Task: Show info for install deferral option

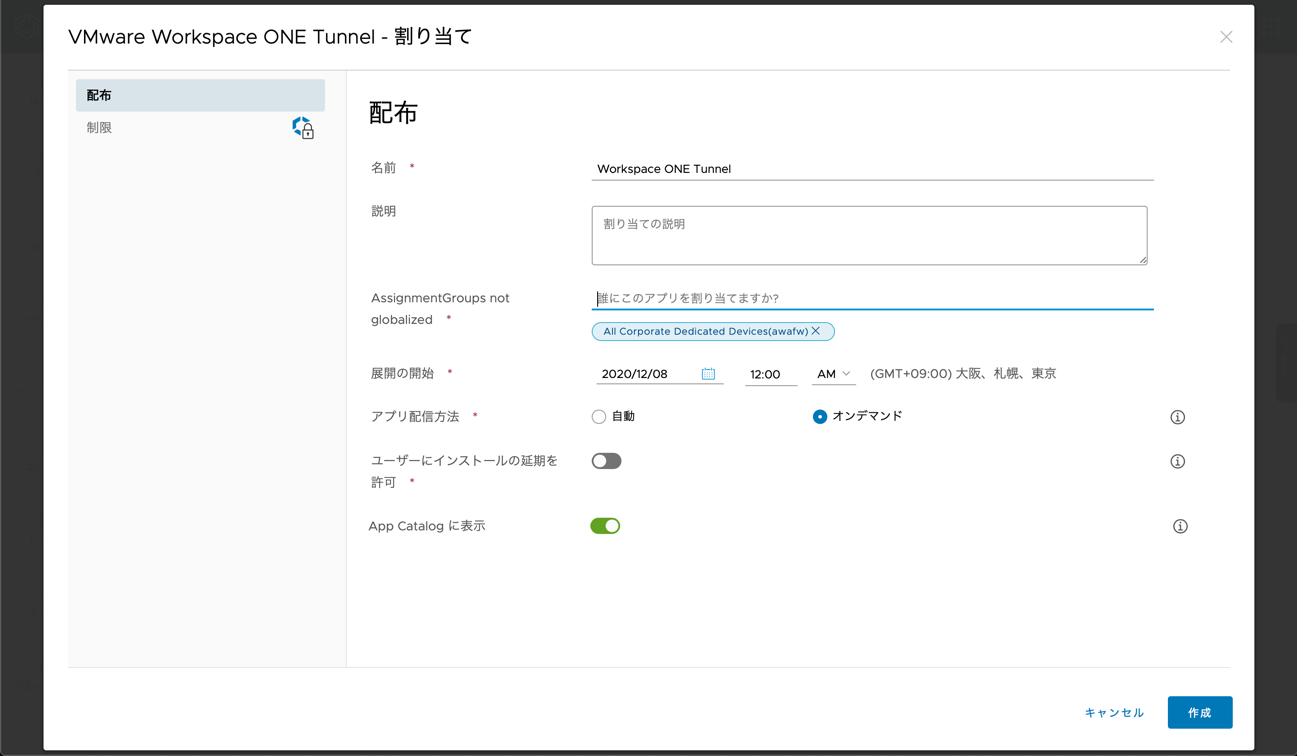Action: click(1178, 461)
